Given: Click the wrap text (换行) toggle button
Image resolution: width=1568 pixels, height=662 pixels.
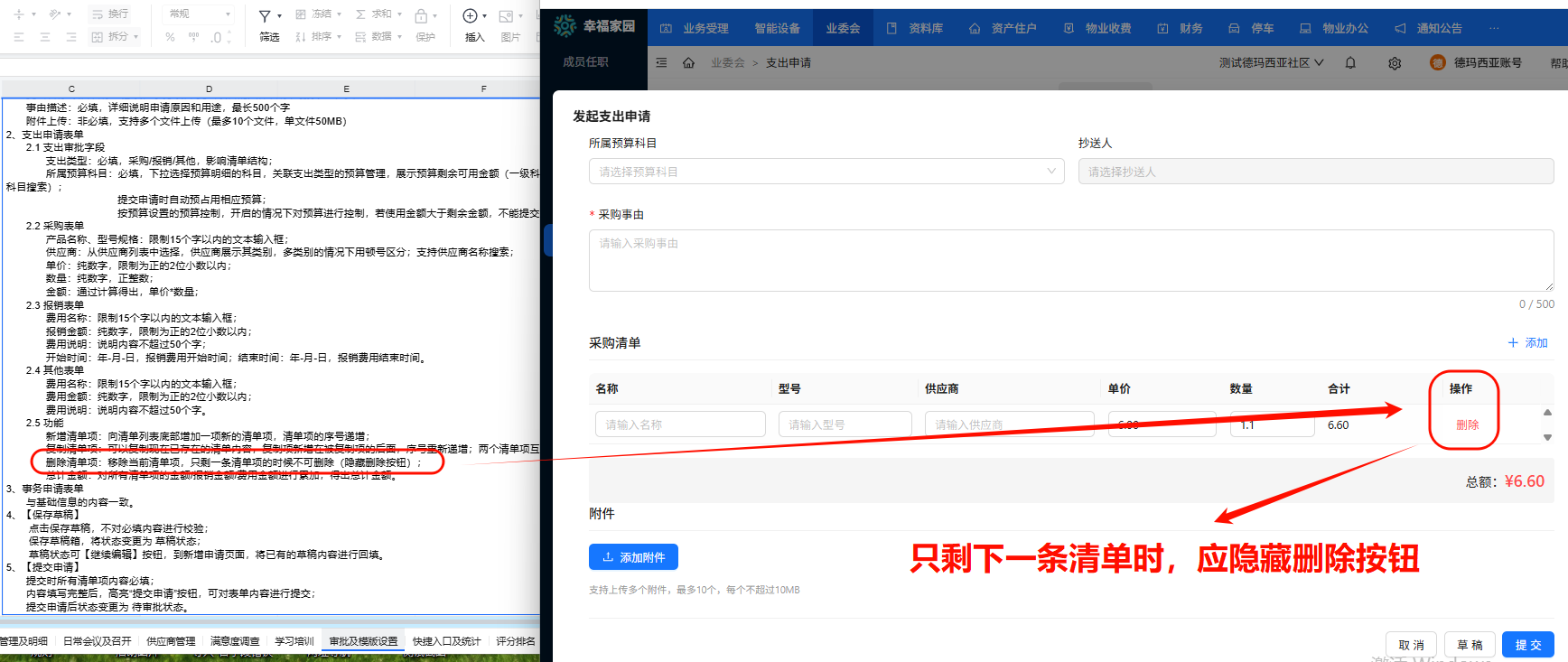Looking at the screenshot, I should (x=110, y=14).
